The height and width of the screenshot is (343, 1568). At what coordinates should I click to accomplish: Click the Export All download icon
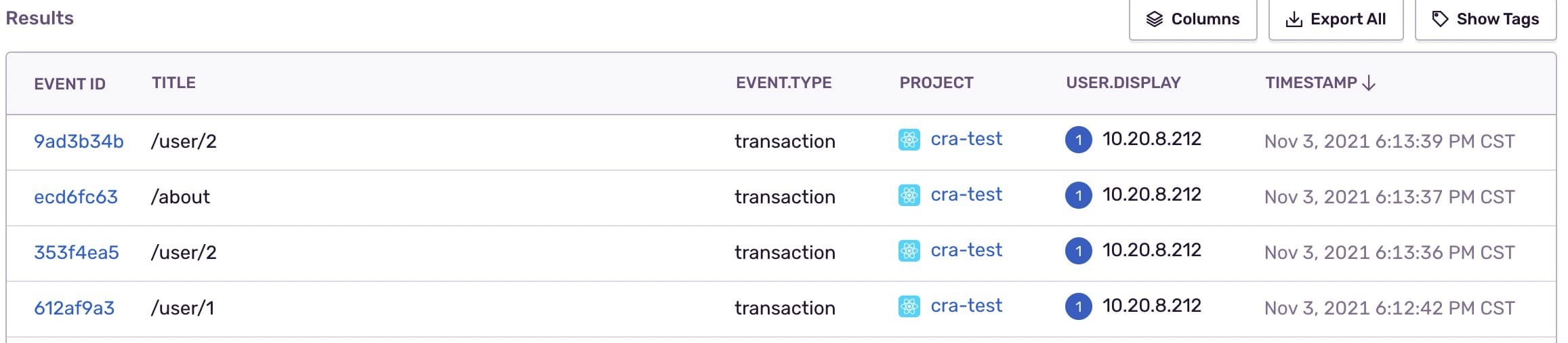point(1294,19)
